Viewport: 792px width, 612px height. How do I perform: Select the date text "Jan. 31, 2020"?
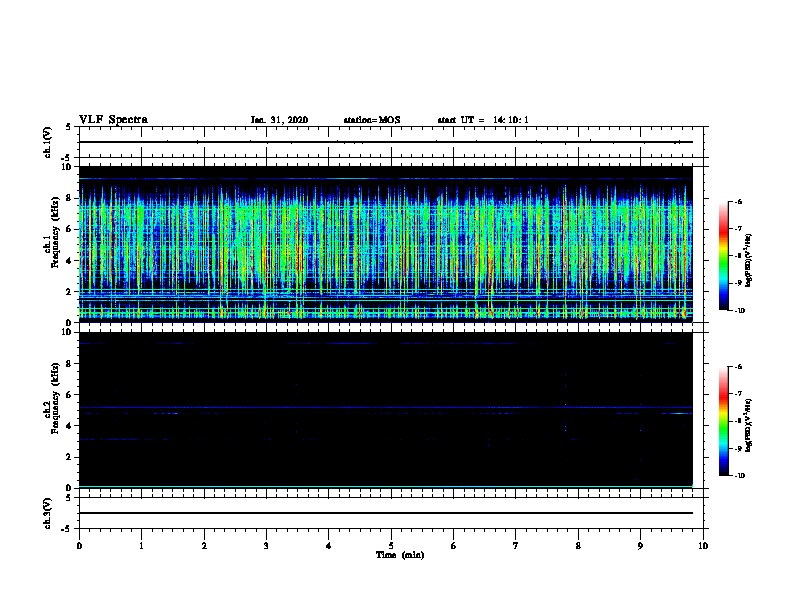[x=279, y=120]
